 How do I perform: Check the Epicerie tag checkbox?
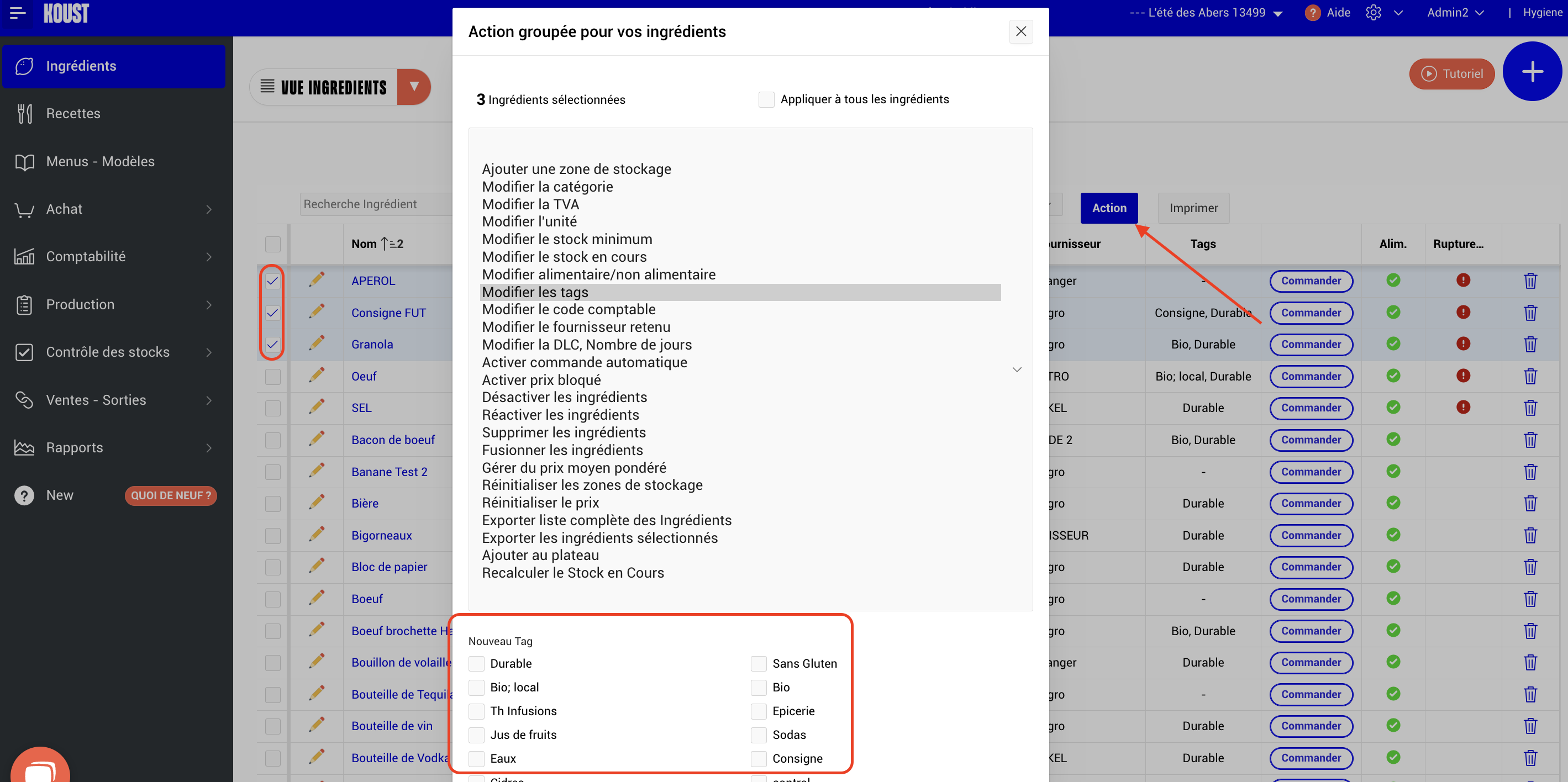[759, 711]
